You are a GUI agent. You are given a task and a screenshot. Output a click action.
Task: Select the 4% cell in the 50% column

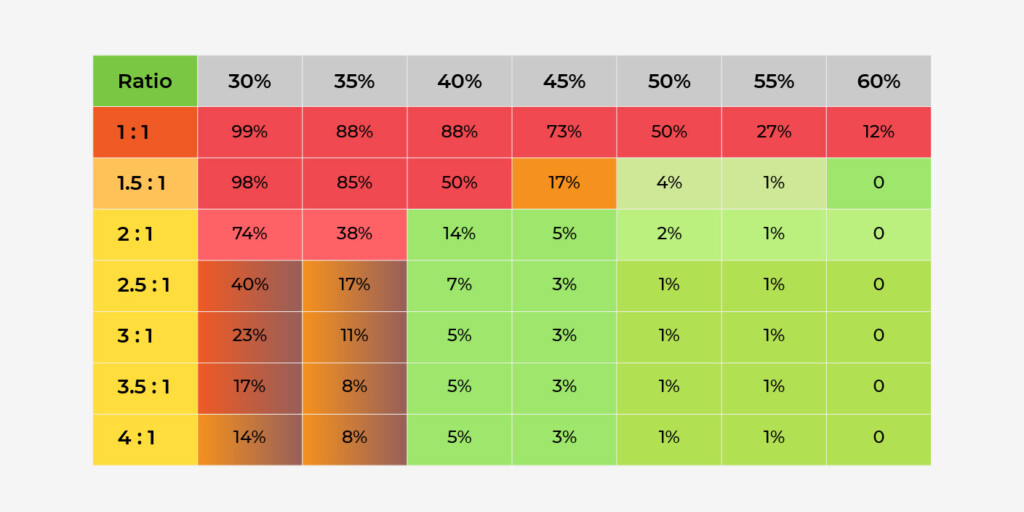click(669, 183)
